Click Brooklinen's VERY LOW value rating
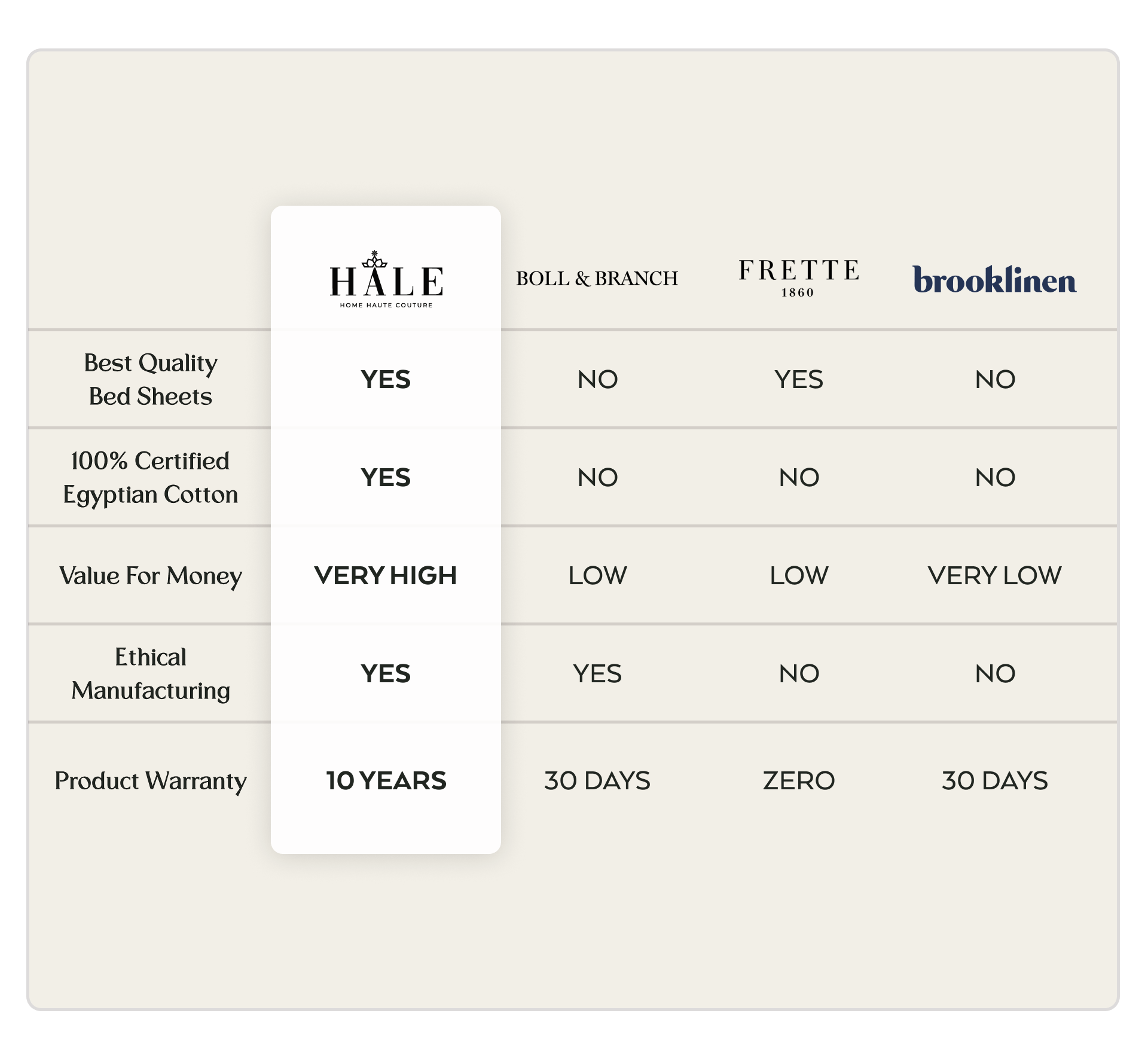 click(x=994, y=576)
